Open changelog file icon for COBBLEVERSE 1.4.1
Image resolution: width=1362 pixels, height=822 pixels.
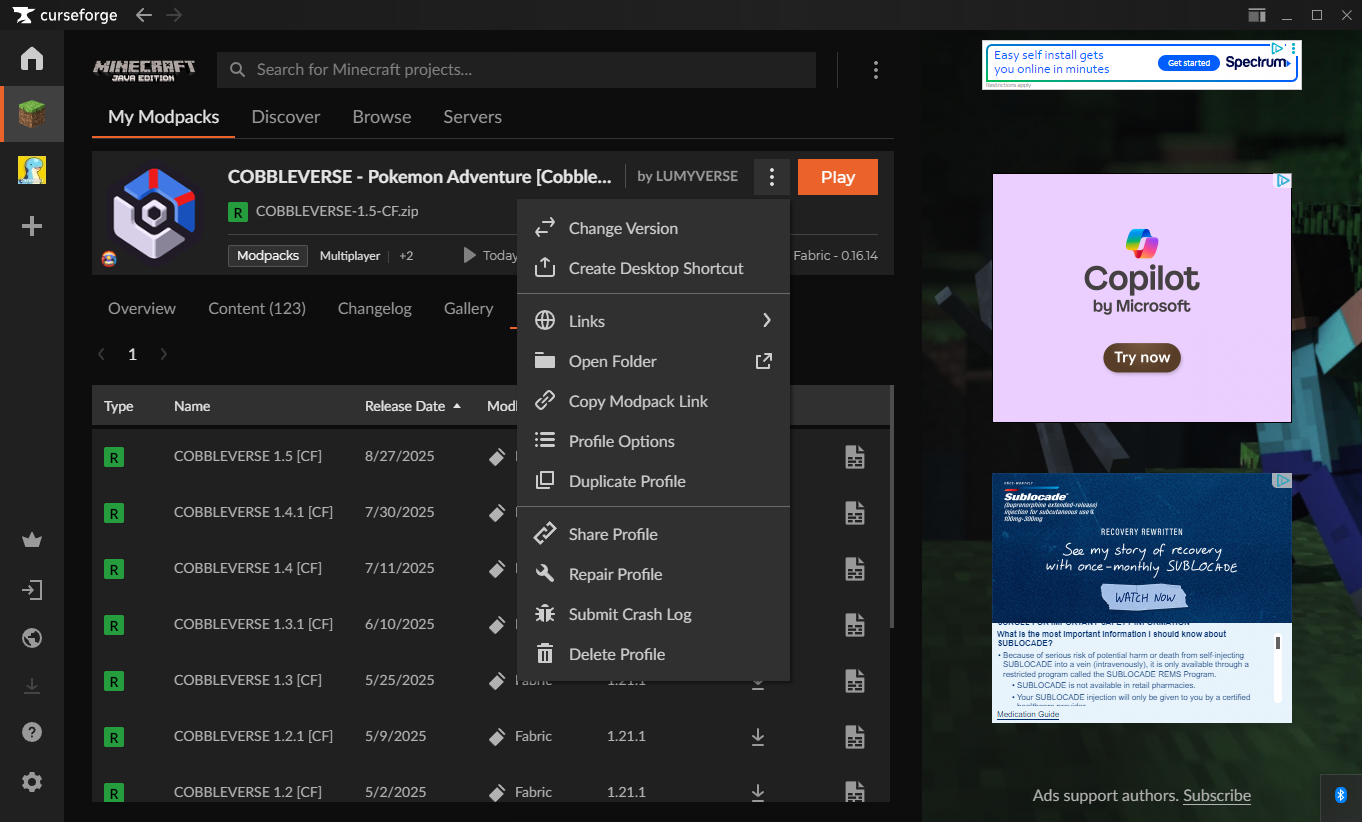(854, 513)
